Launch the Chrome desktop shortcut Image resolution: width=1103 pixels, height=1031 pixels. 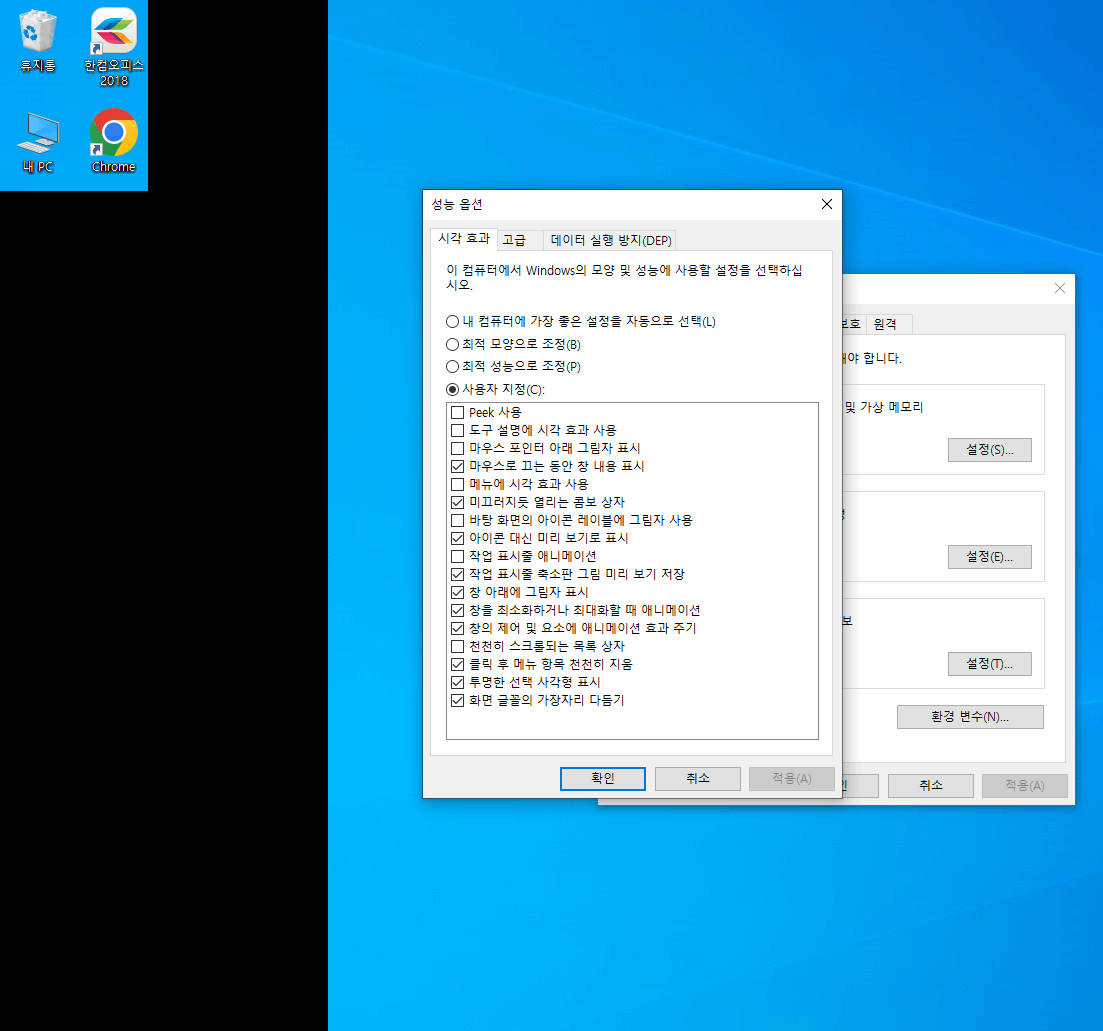pos(113,141)
